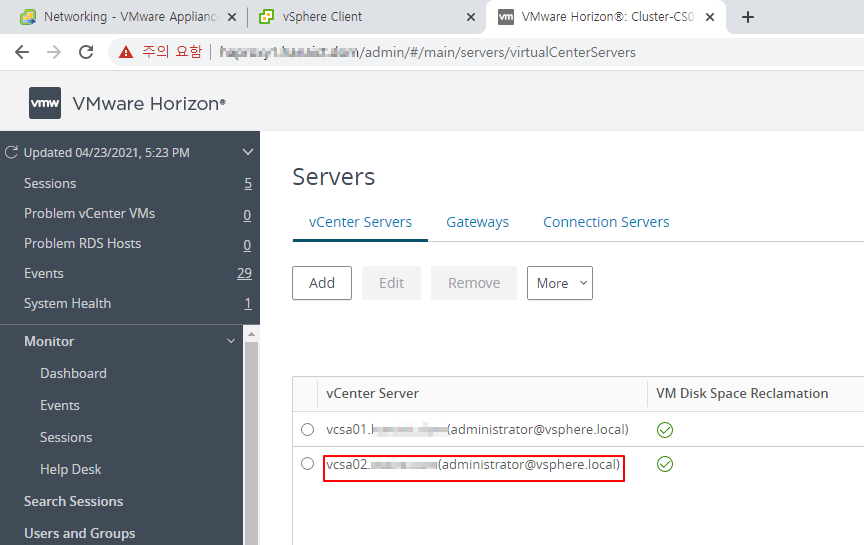864x545 pixels.
Task: Select the vcsa01 vCenter server radio button
Action: [307, 429]
